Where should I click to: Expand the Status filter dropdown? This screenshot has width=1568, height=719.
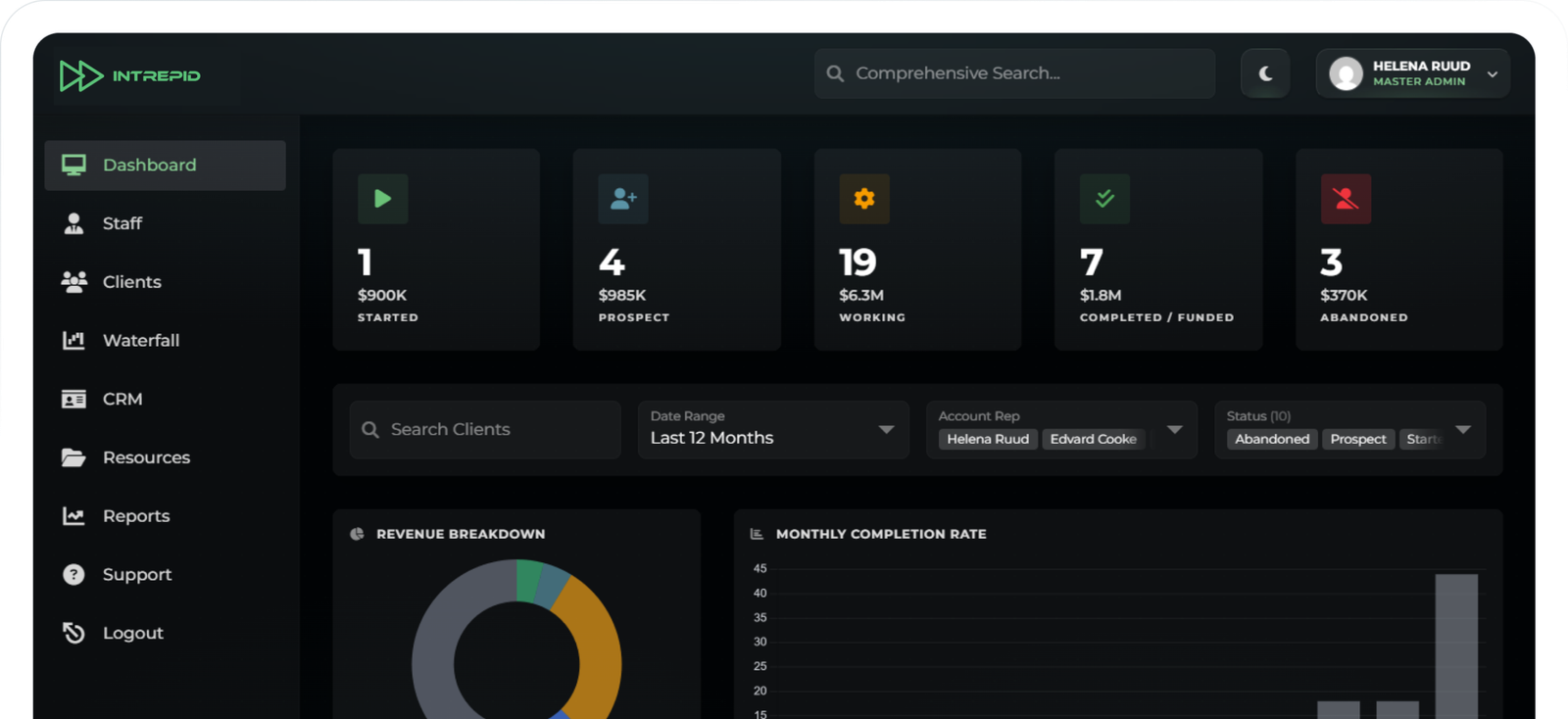(x=1463, y=430)
